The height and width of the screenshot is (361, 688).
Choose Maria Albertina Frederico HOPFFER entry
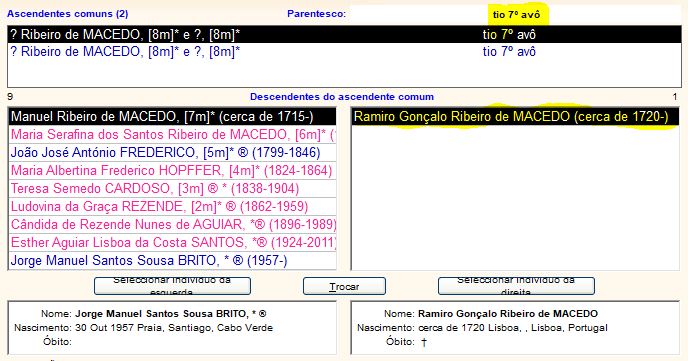[172, 171]
